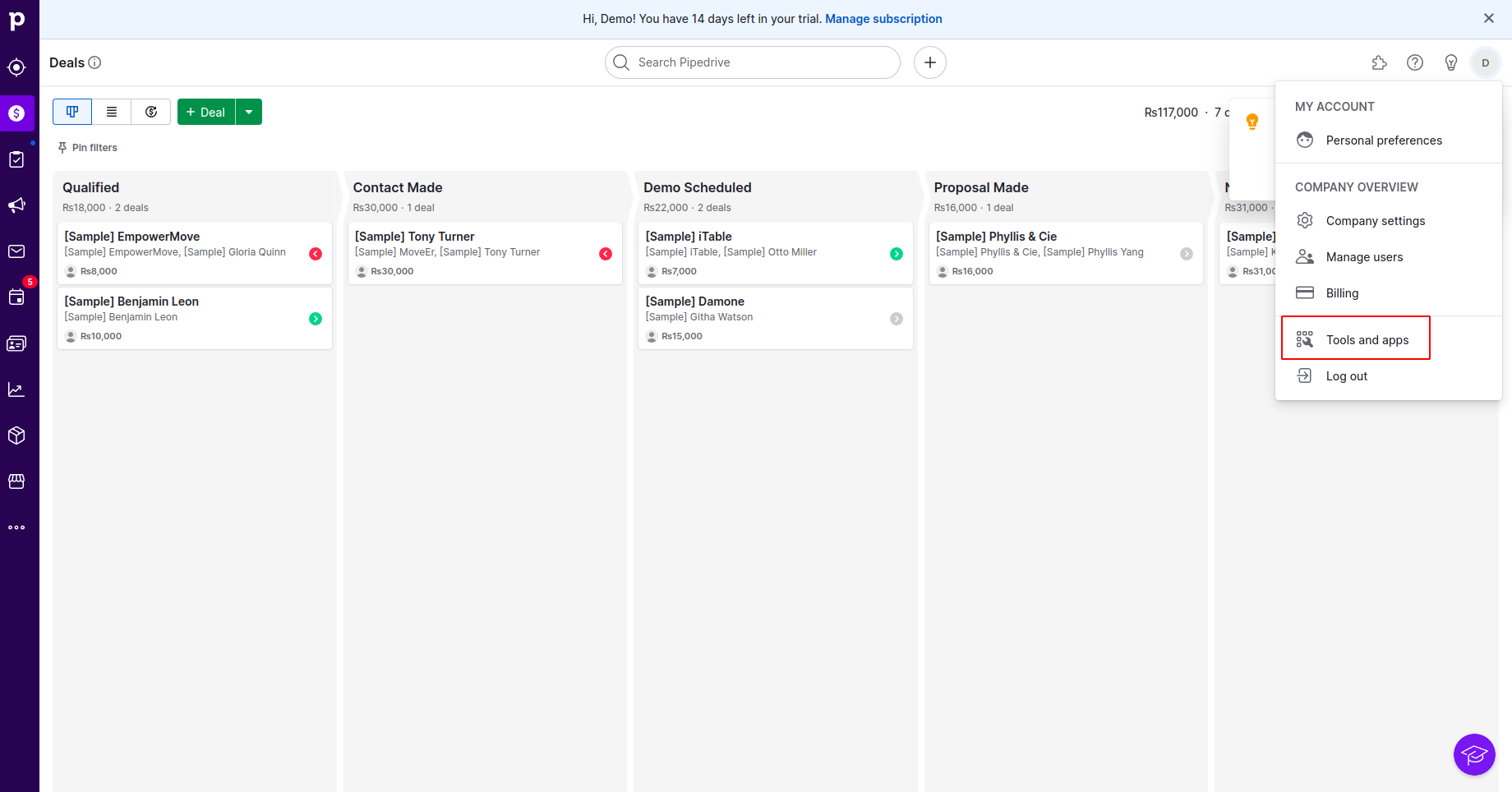1512x792 pixels.
Task: Open Leads from the left sidebar
Action: pyautogui.click(x=16, y=67)
